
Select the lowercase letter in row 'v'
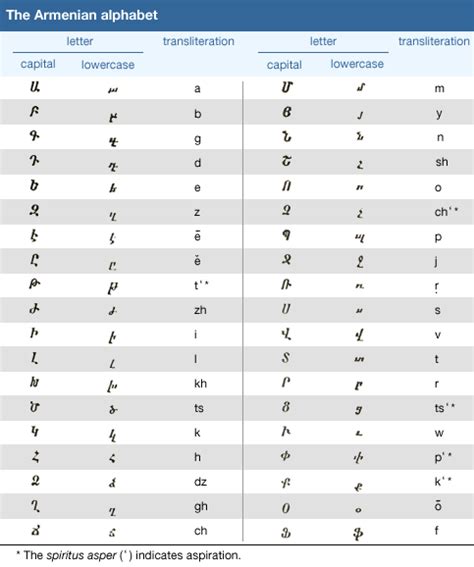pos(359,335)
